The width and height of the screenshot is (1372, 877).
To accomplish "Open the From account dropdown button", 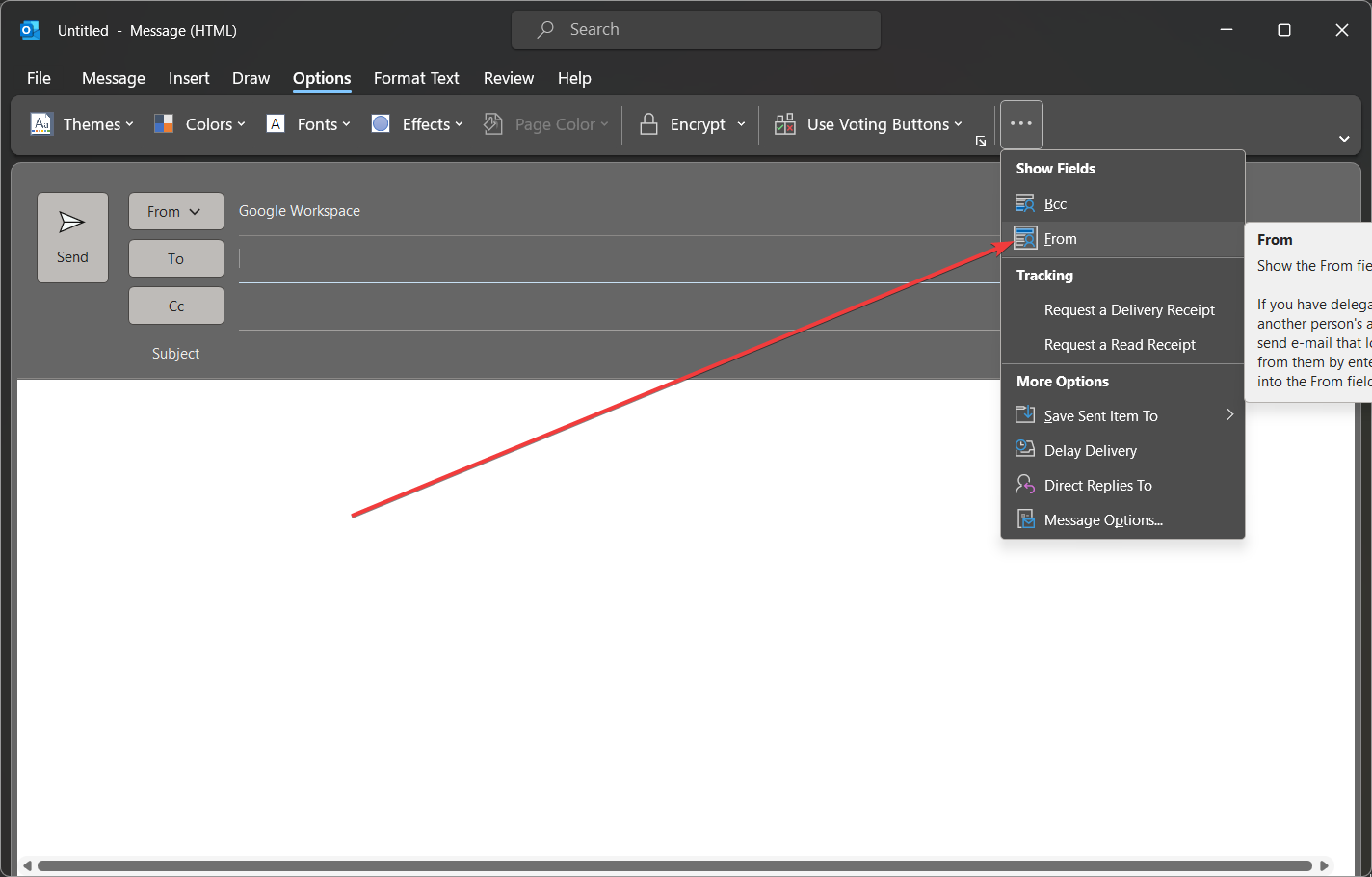I will [x=176, y=211].
